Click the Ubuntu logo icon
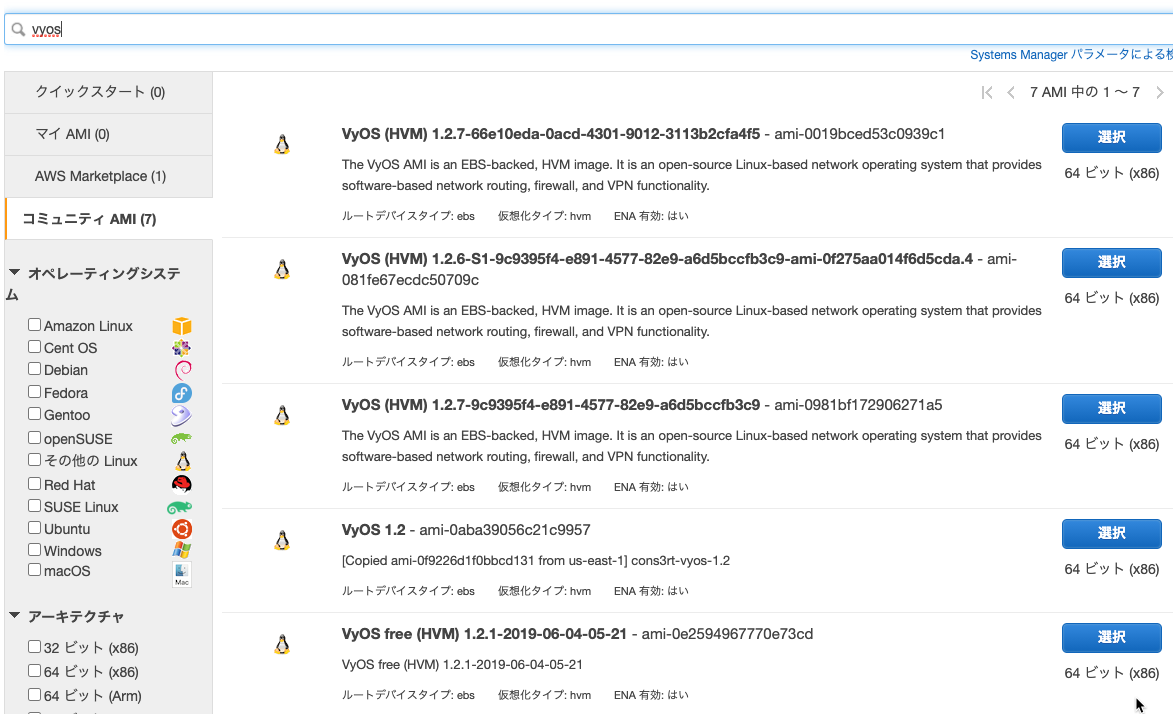The image size is (1173, 714). click(x=182, y=529)
